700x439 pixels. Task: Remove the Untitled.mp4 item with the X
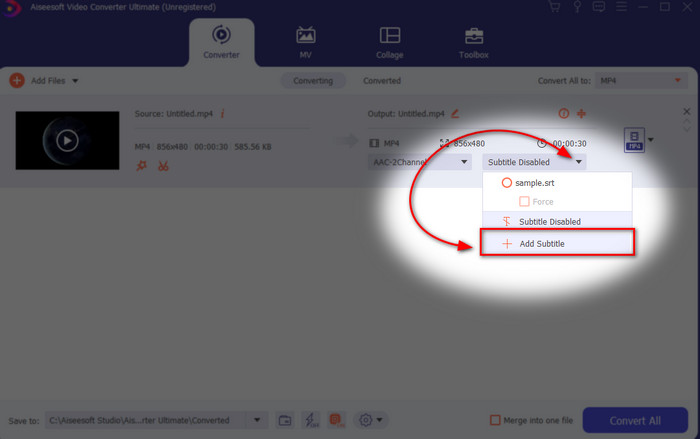[687, 111]
